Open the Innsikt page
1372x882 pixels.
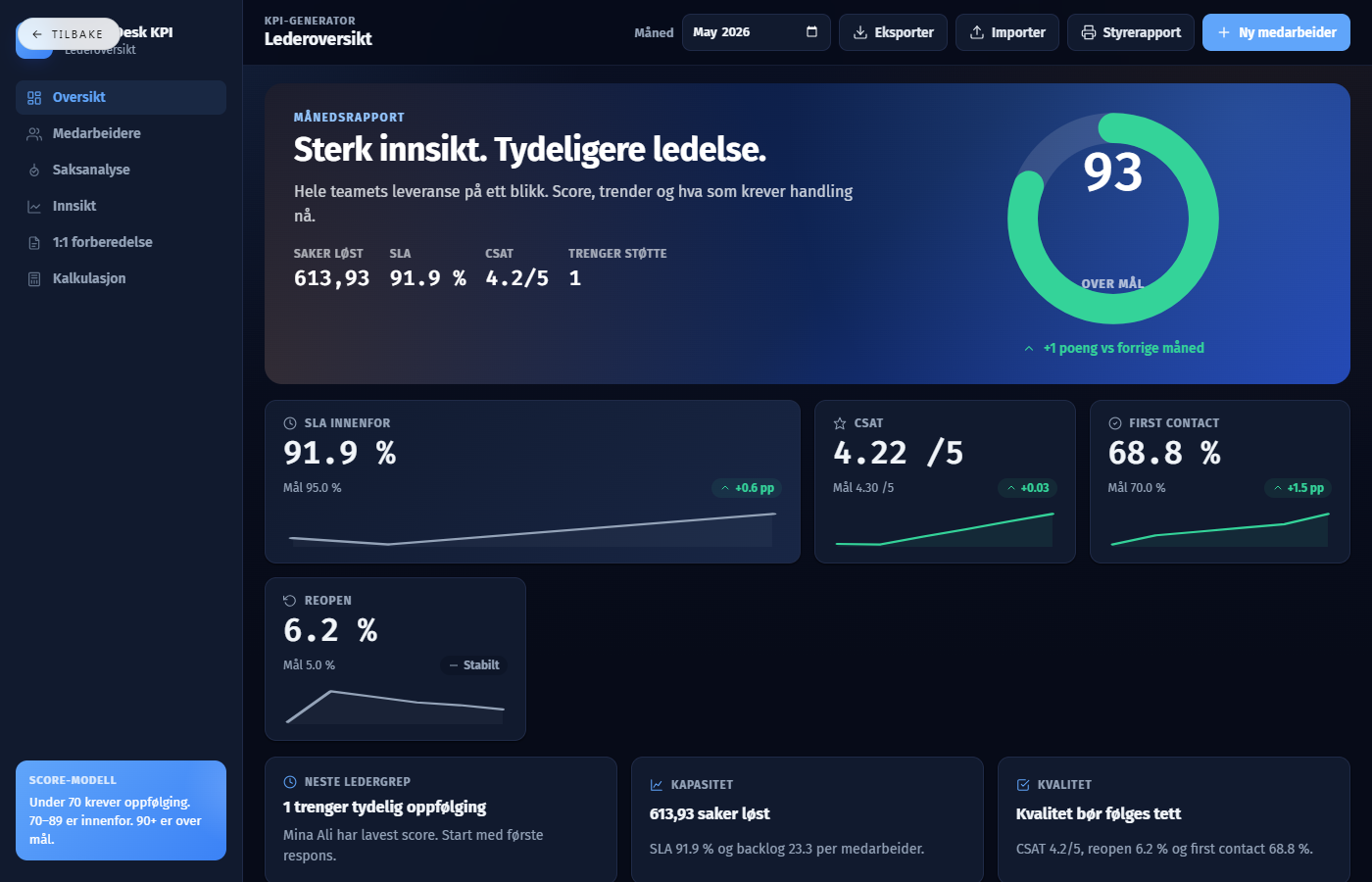pyautogui.click(x=121, y=206)
